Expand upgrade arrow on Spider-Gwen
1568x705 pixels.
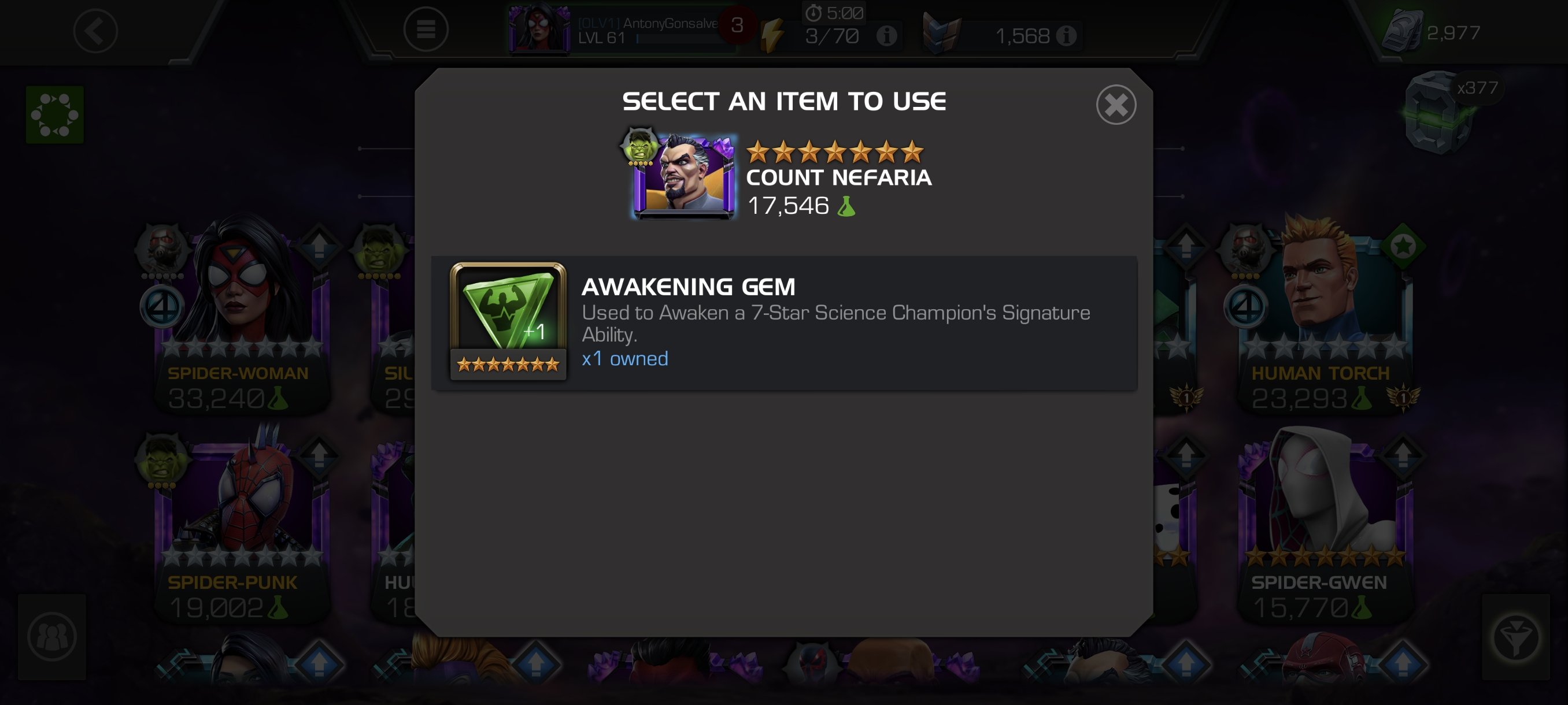[x=1403, y=455]
